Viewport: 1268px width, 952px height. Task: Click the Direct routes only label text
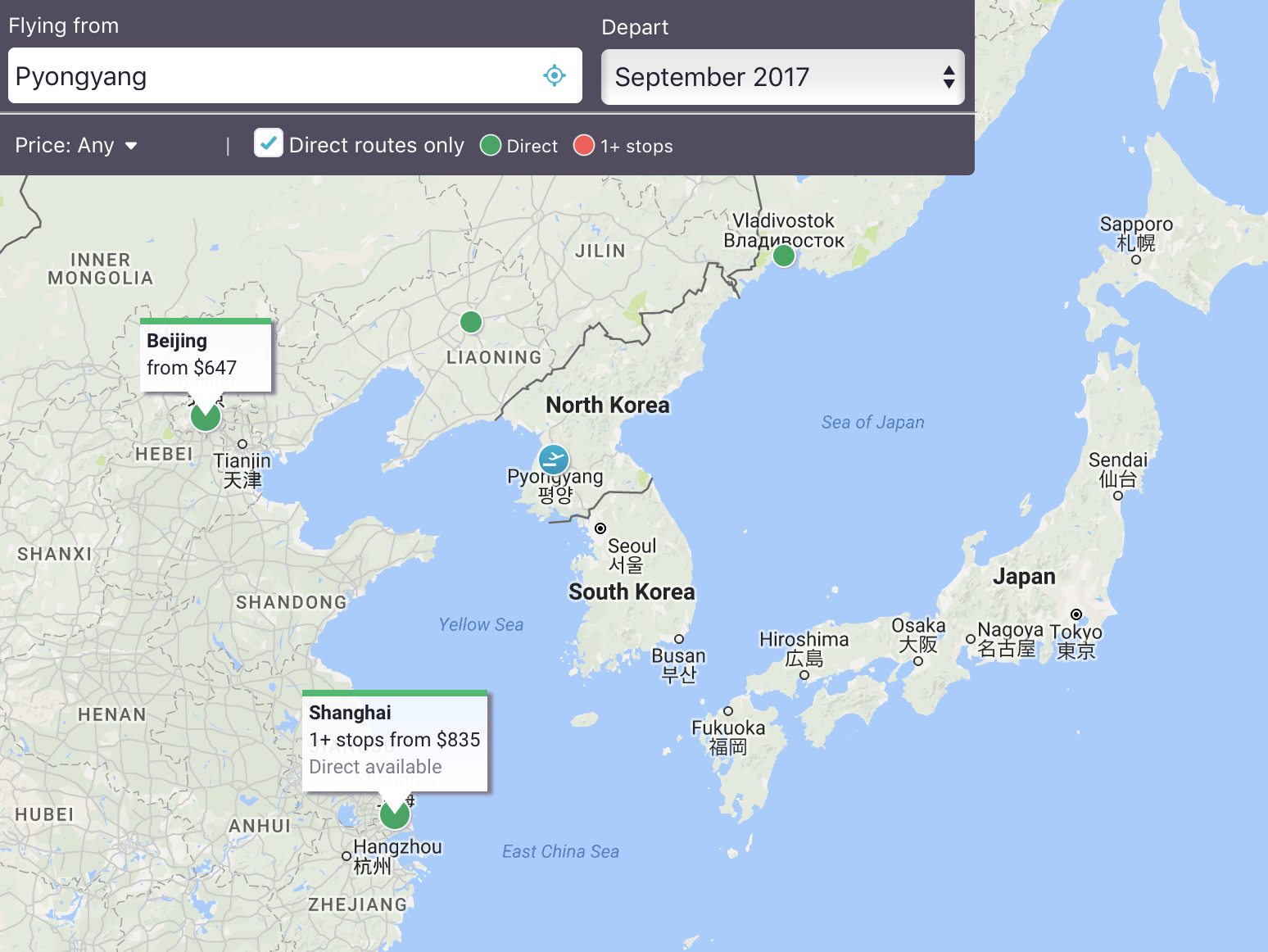[x=376, y=146]
